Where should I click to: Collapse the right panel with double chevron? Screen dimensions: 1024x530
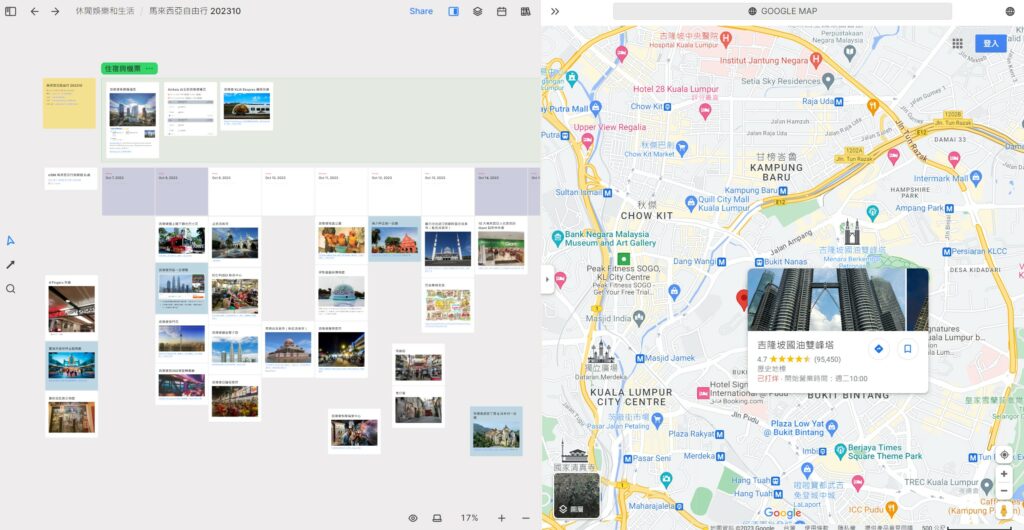point(555,11)
